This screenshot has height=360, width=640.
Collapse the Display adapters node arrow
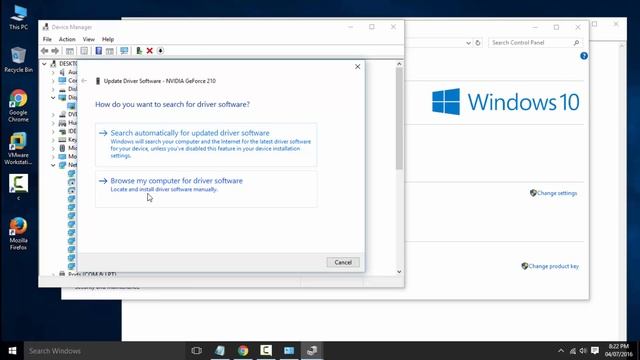point(53,98)
